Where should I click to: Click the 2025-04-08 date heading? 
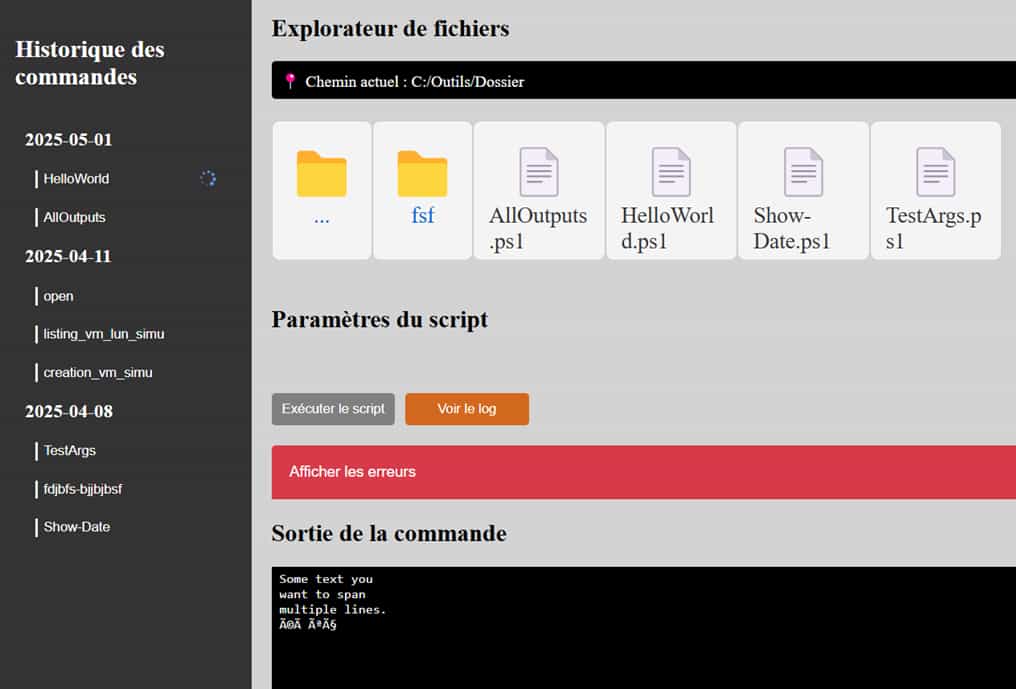(69, 411)
